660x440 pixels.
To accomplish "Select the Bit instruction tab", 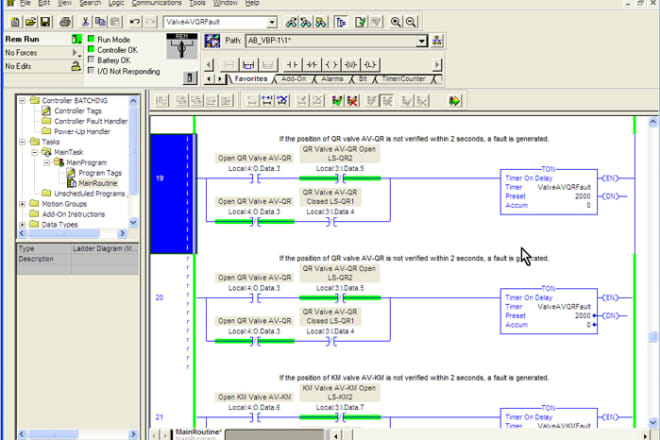I will 362,79.
